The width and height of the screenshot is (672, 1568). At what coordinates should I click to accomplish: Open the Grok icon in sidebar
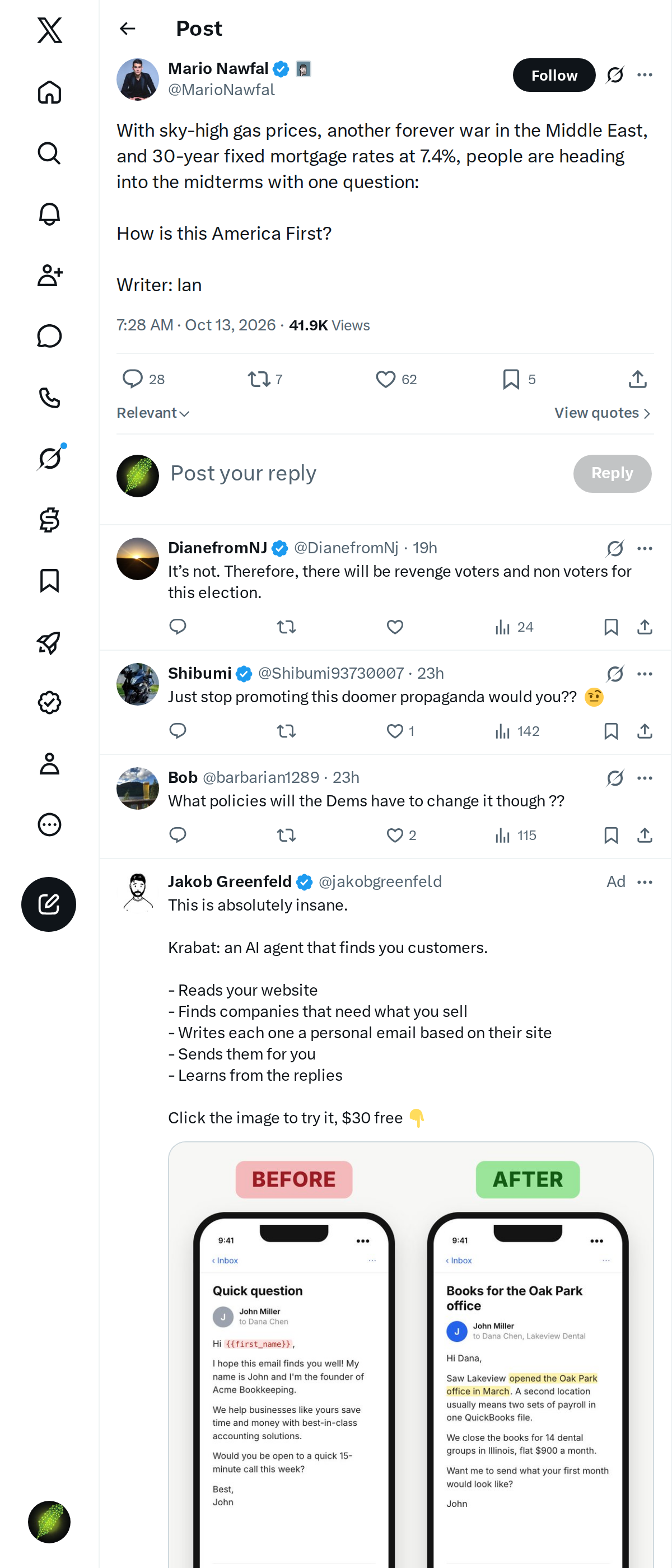(49, 458)
